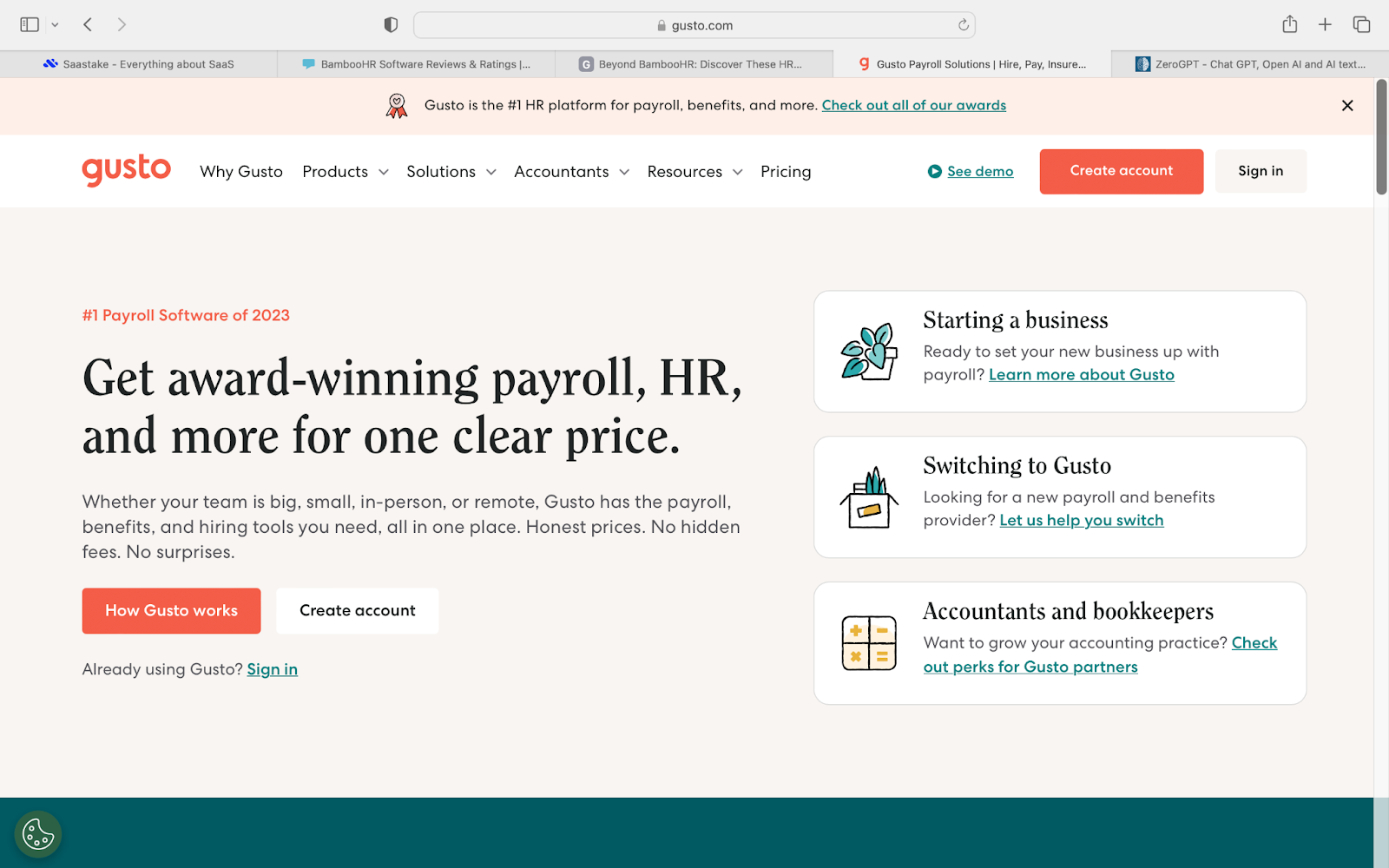Viewport: 1389px width, 868px height.
Task: Click the Sign in button in header
Action: 1261,171
